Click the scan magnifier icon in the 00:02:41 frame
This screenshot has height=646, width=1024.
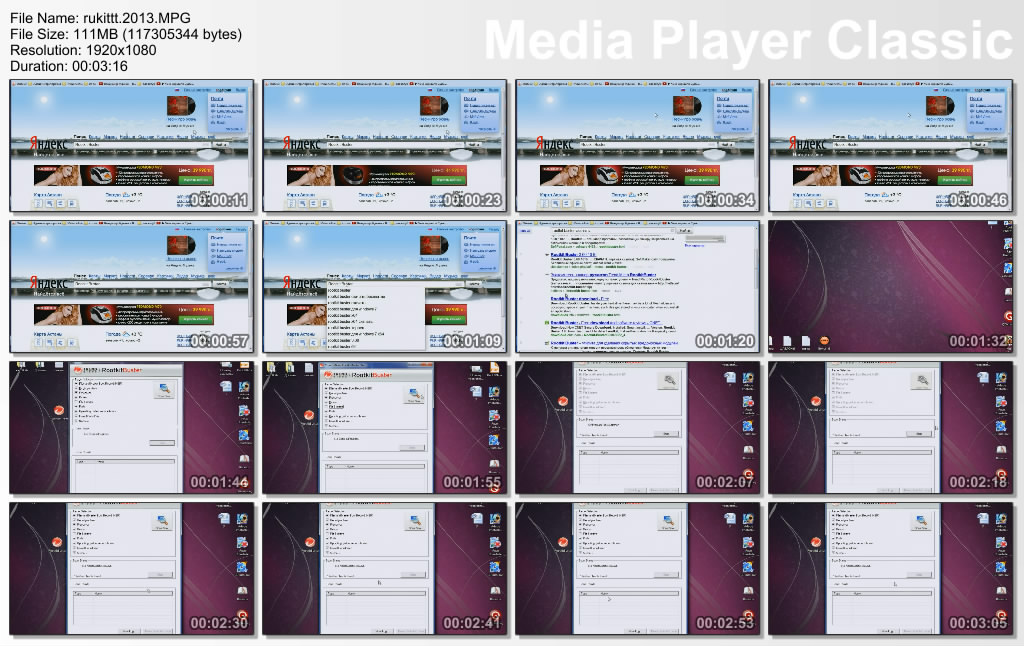(x=415, y=521)
